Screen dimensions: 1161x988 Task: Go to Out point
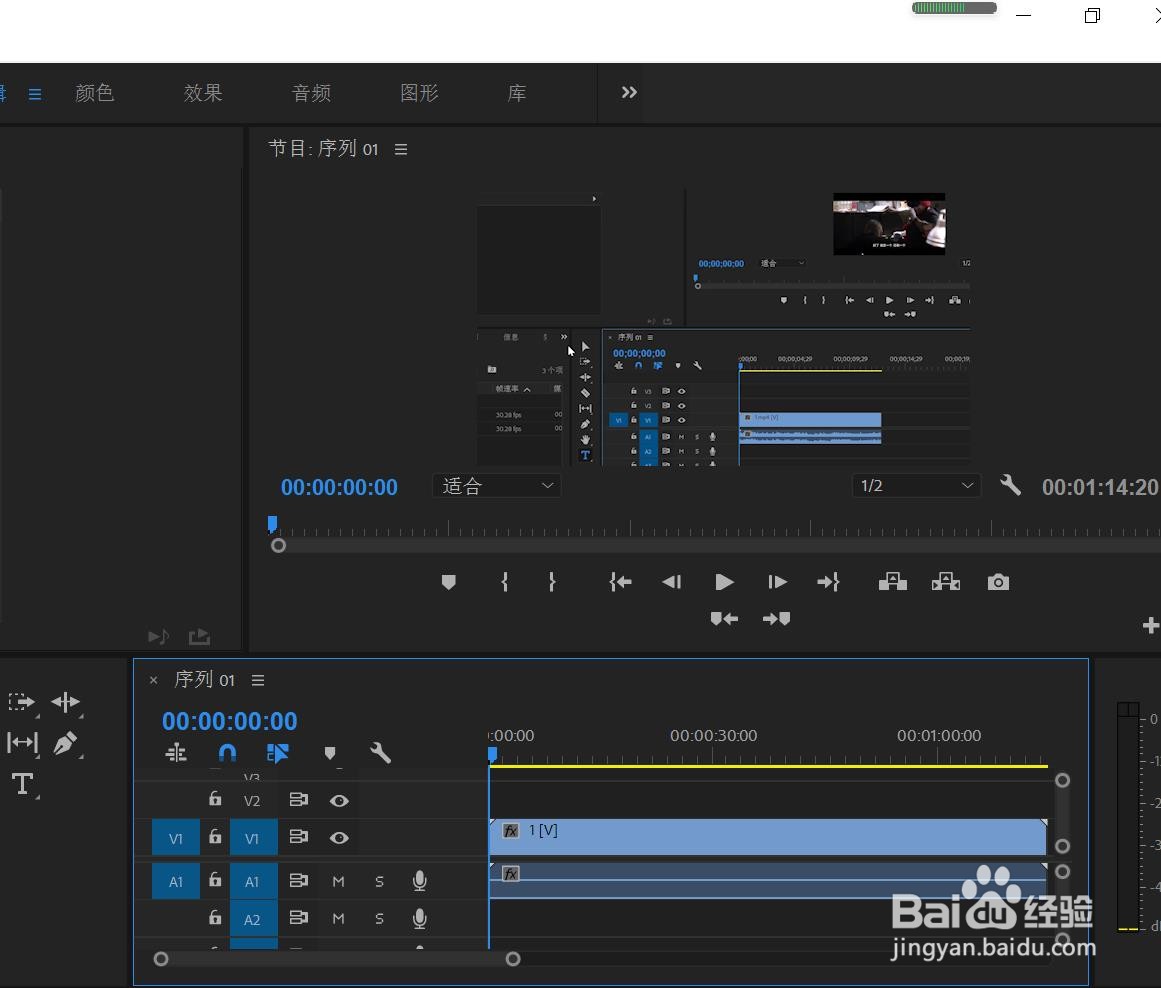pyautogui.click(x=828, y=582)
